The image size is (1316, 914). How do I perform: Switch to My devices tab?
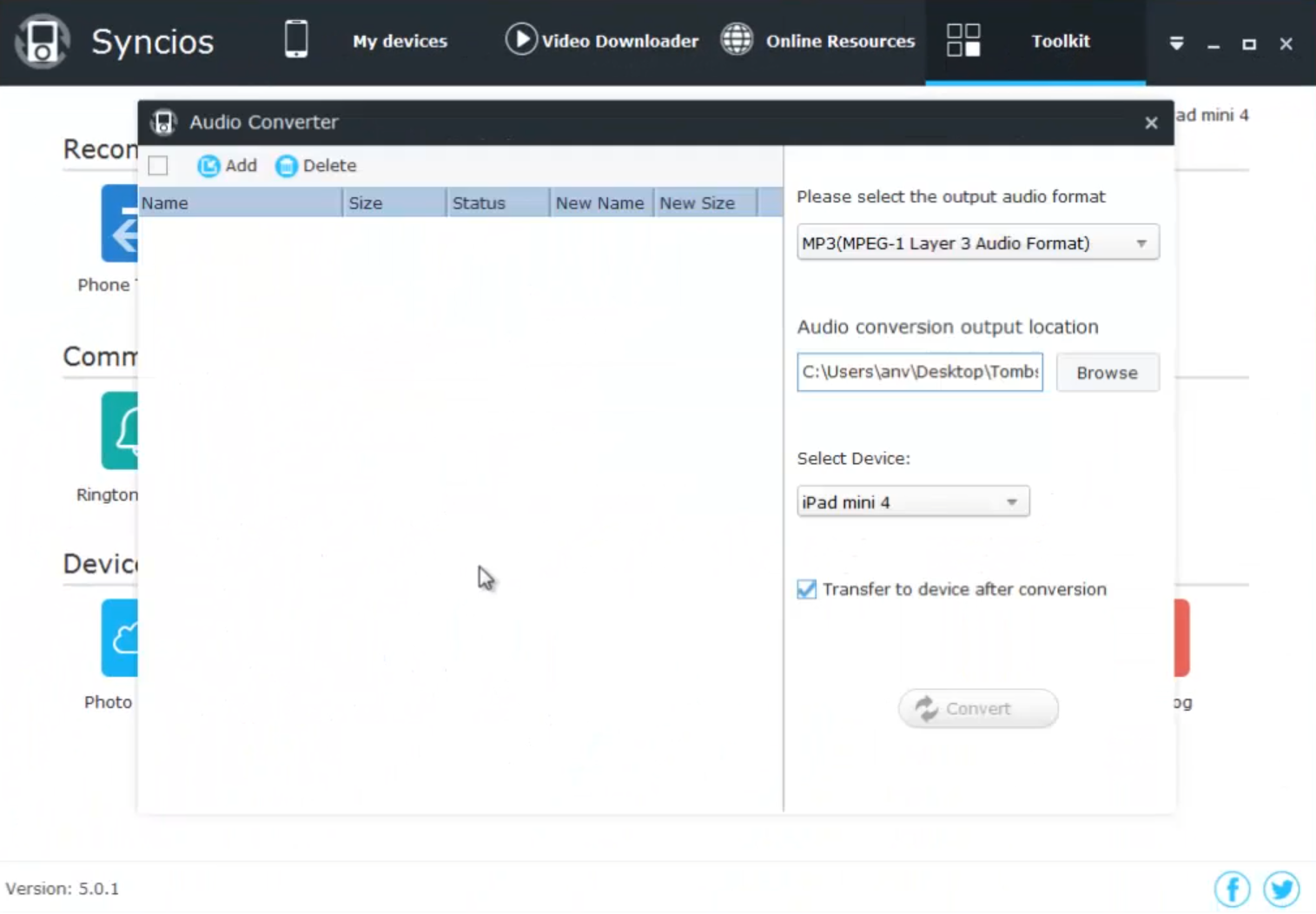(x=400, y=41)
